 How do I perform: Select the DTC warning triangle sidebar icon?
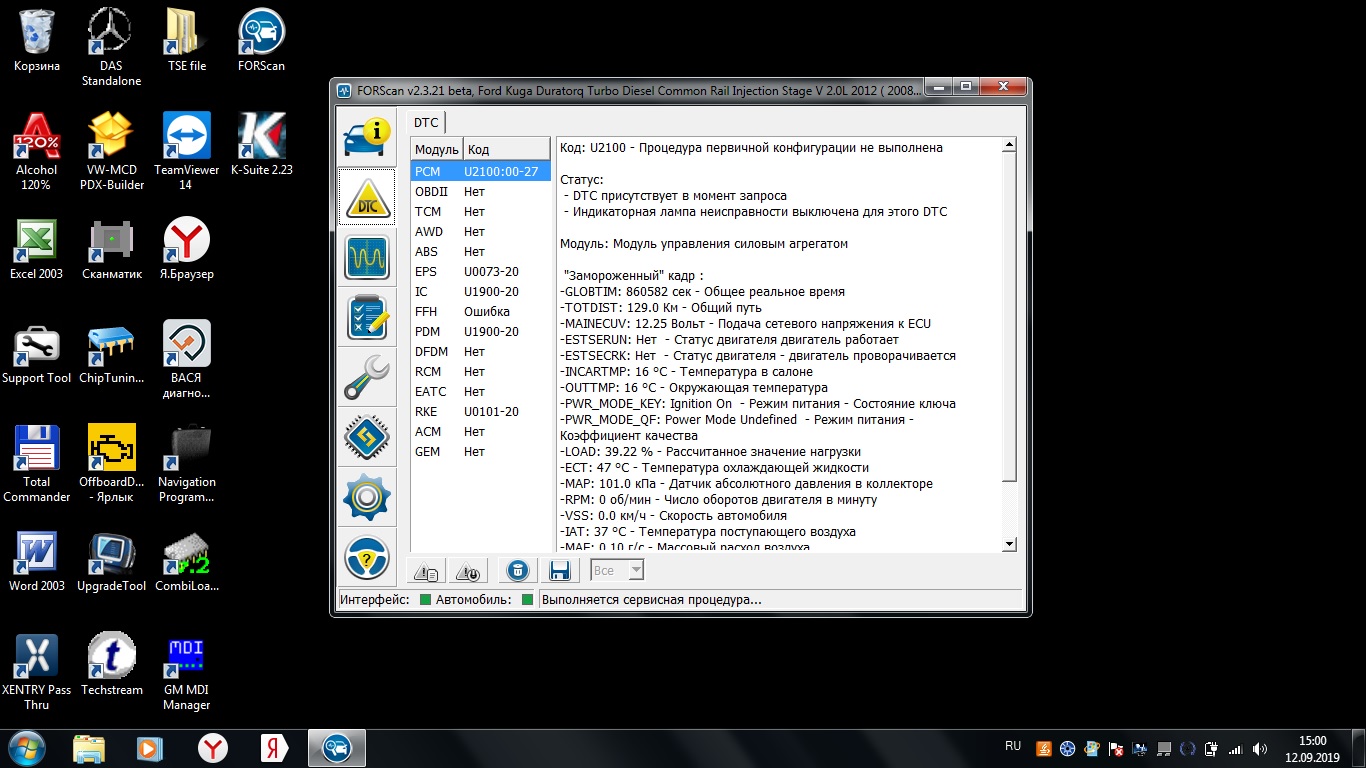(366, 198)
